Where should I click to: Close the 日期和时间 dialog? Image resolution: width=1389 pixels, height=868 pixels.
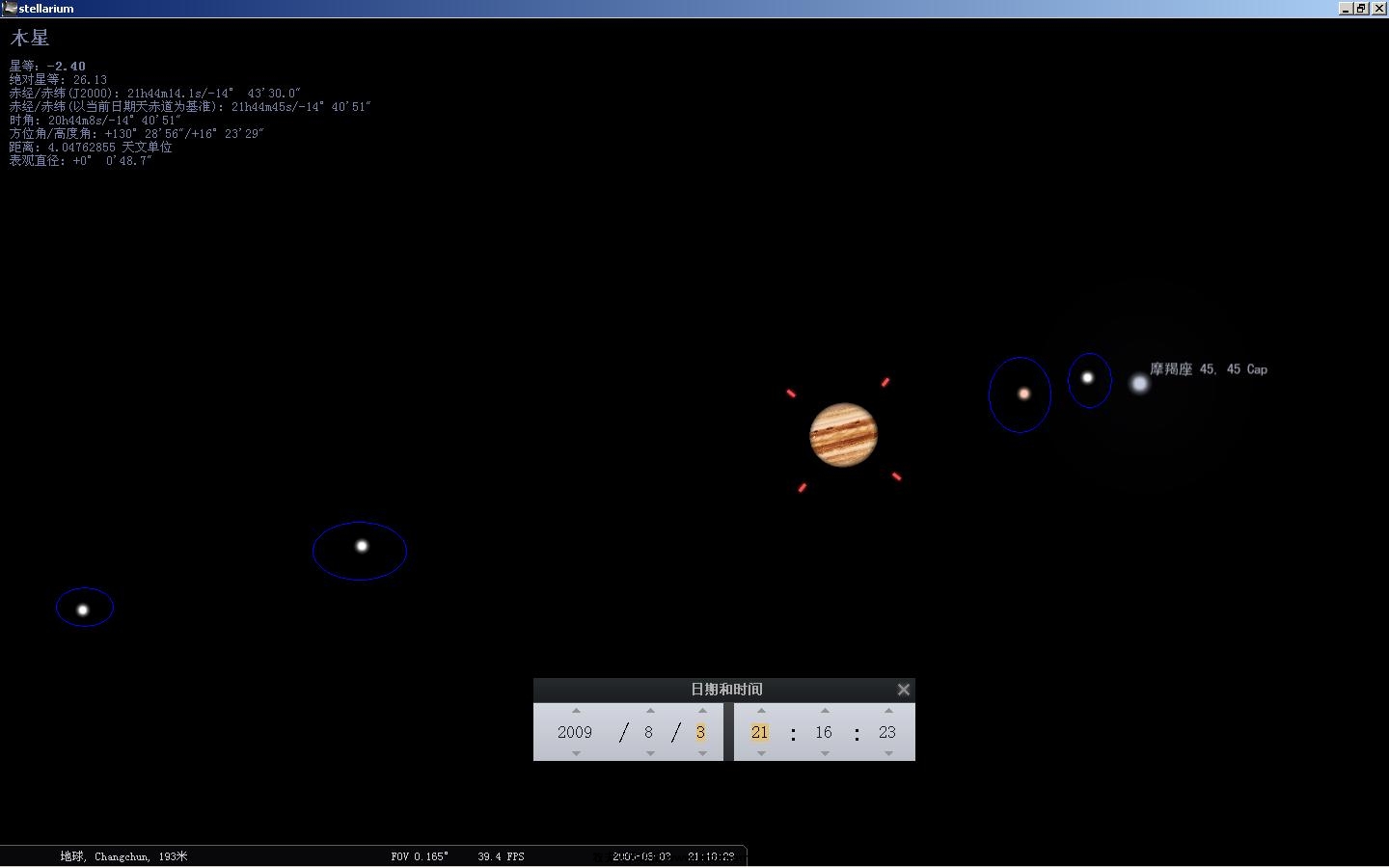903,690
